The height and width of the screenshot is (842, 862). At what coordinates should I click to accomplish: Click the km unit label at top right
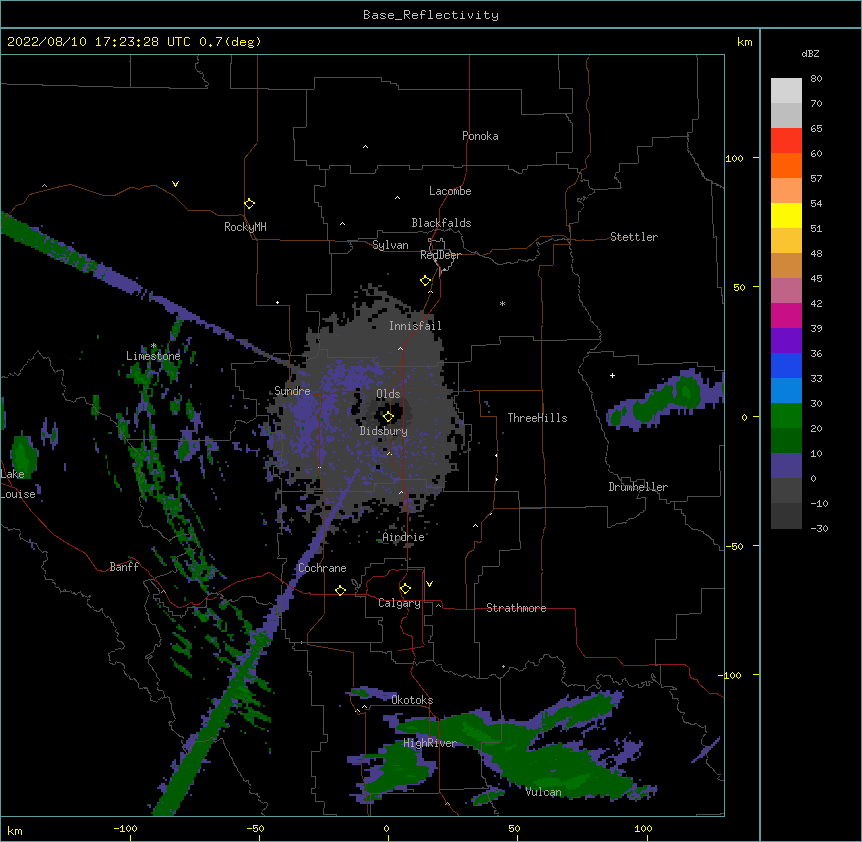pyautogui.click(x=745, y=42)
